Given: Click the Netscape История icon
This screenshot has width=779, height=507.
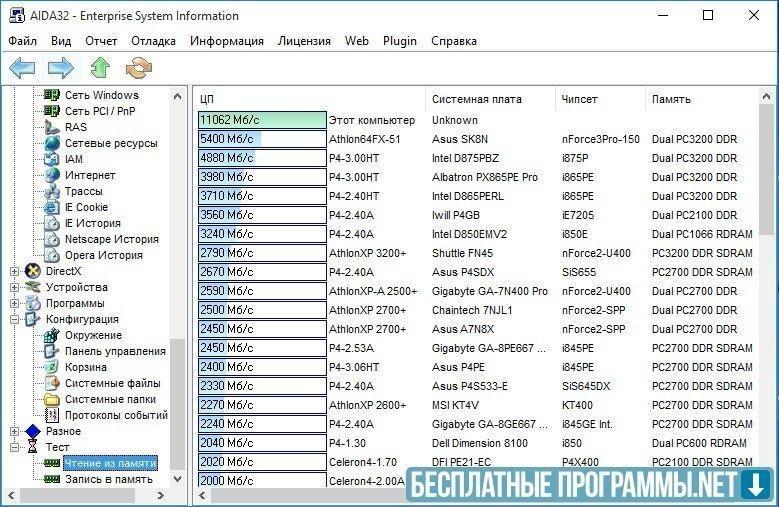Looking at the screenshot, I should 52,239.
